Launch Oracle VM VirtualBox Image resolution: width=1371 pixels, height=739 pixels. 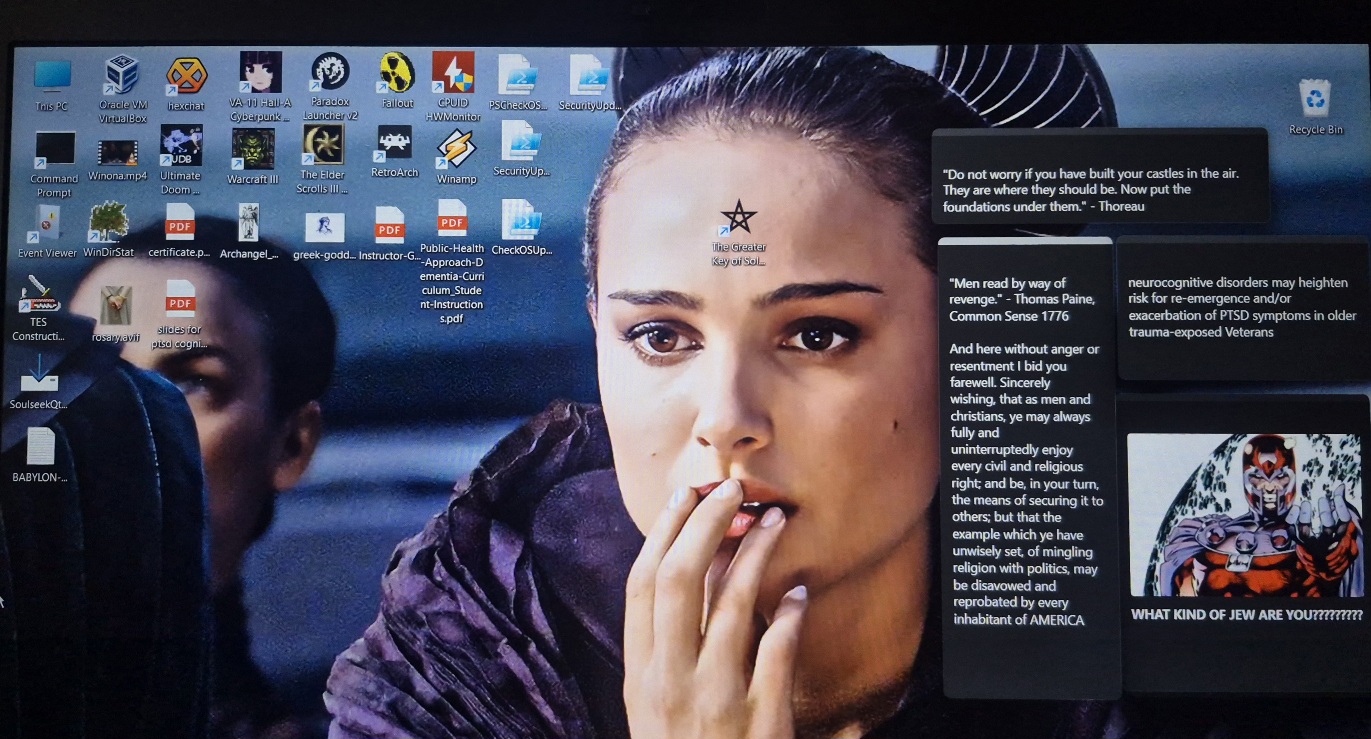coord(123,89)
